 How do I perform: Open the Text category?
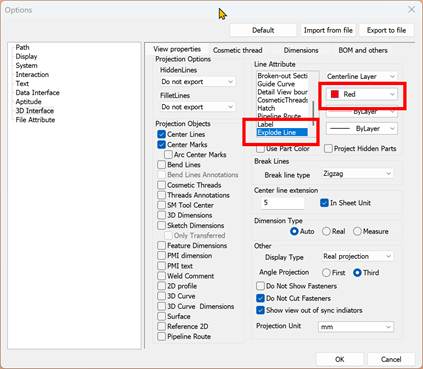pyautogui.click(x=22, y=83)
